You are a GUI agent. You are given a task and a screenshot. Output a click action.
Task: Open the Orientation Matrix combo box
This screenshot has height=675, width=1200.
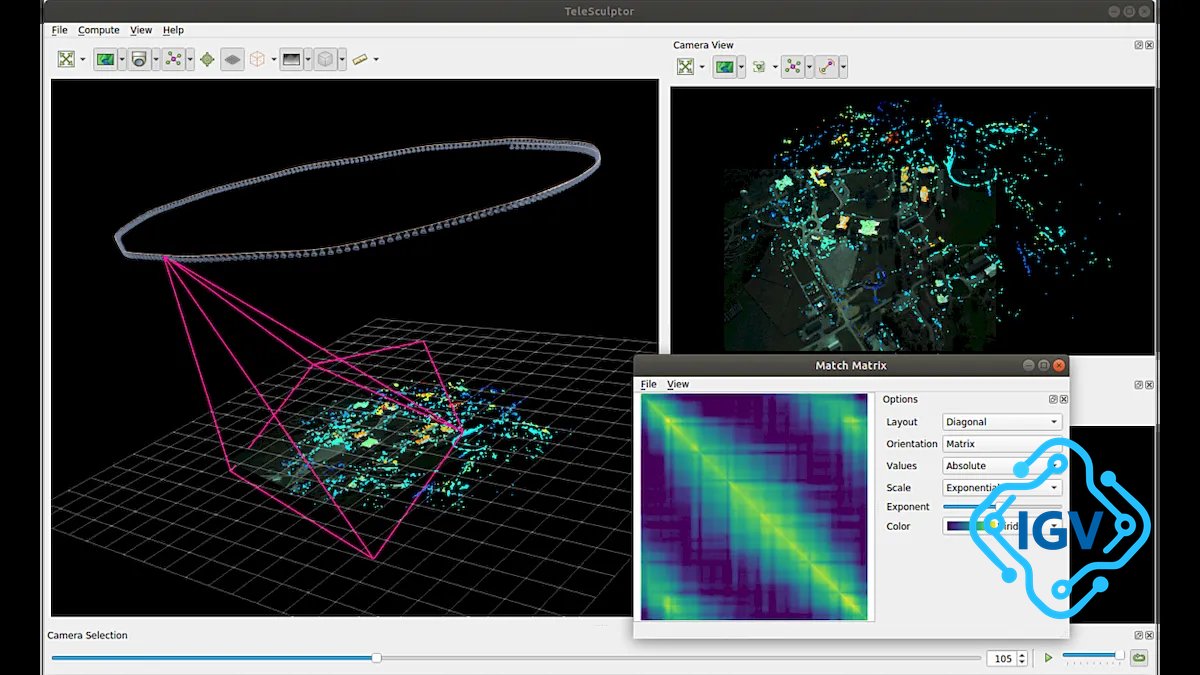pos(1002,444)
